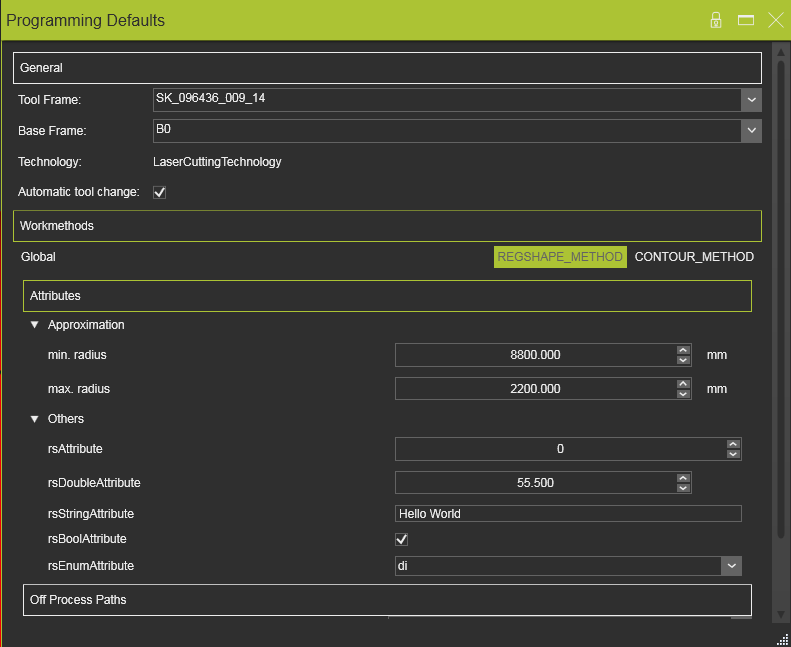Image resolution: width=791 pixels, height=647 pixels.
Task: Switch to the REGSHAPE_METHOD tab
Action: (560, 257)
